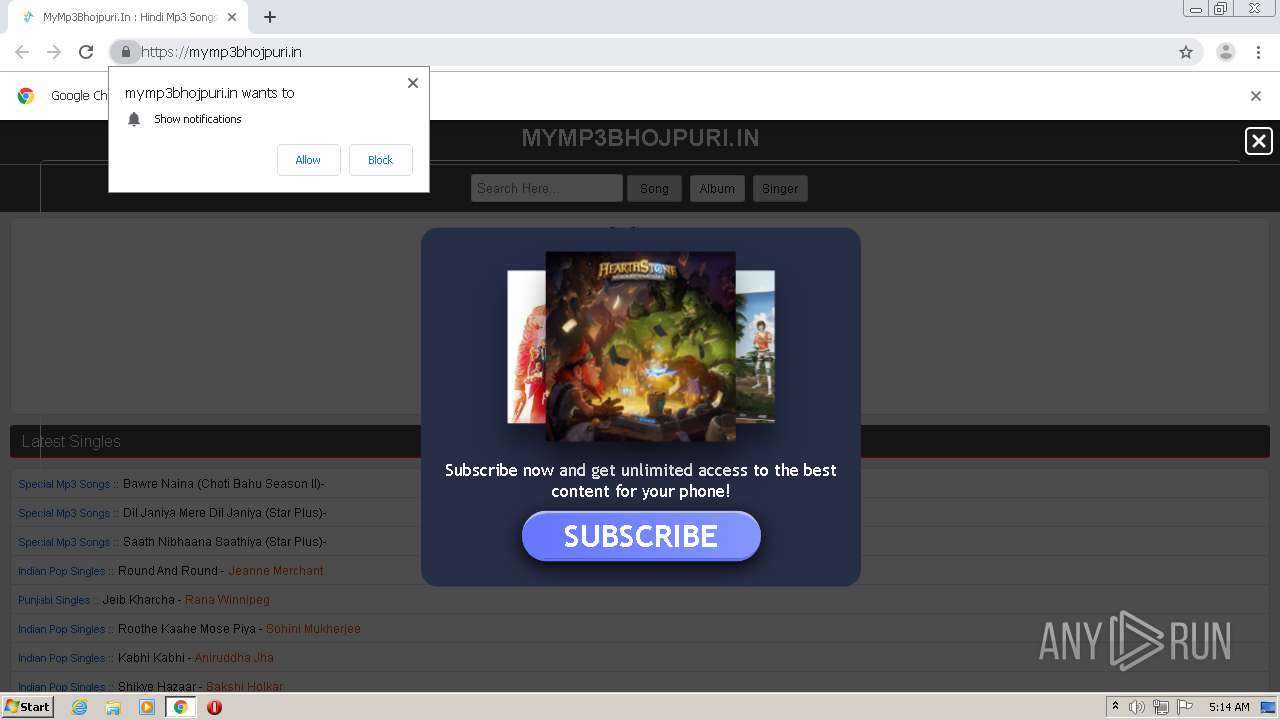Open Roothe Kaahe Mose Piya song

pos(187,629)
